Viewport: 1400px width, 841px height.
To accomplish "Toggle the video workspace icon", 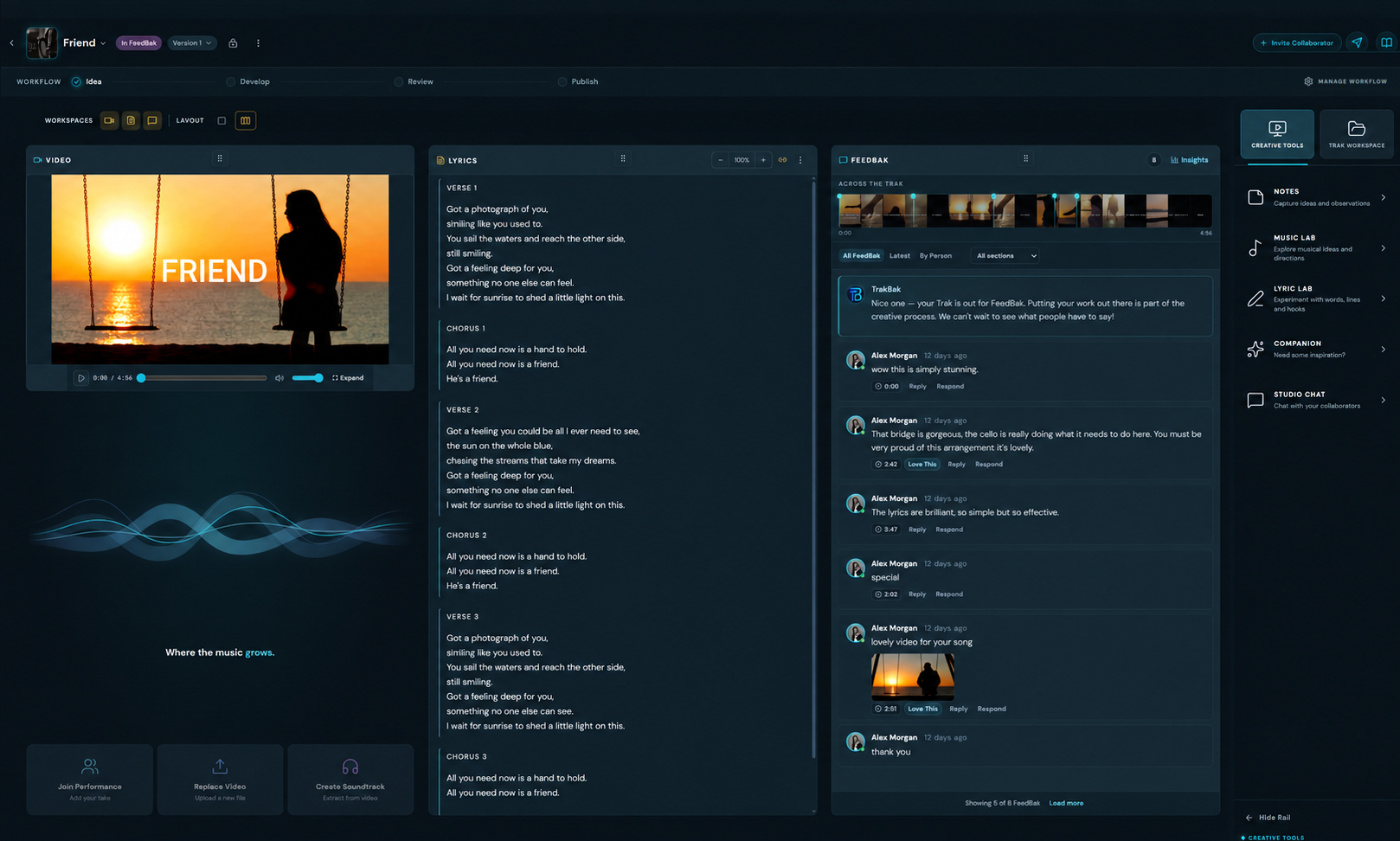I will (109, 120).
